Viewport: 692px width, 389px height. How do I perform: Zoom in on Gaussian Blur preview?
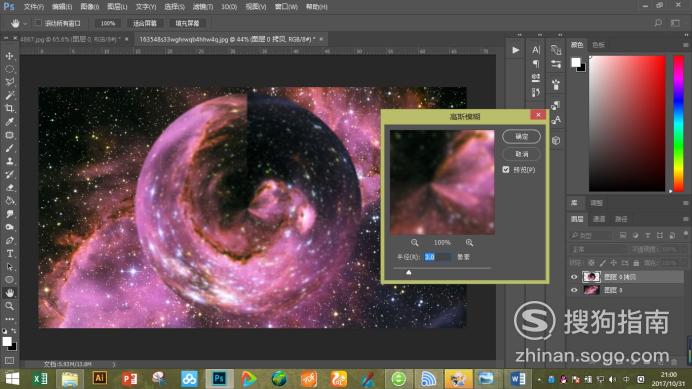coord(469,242)
